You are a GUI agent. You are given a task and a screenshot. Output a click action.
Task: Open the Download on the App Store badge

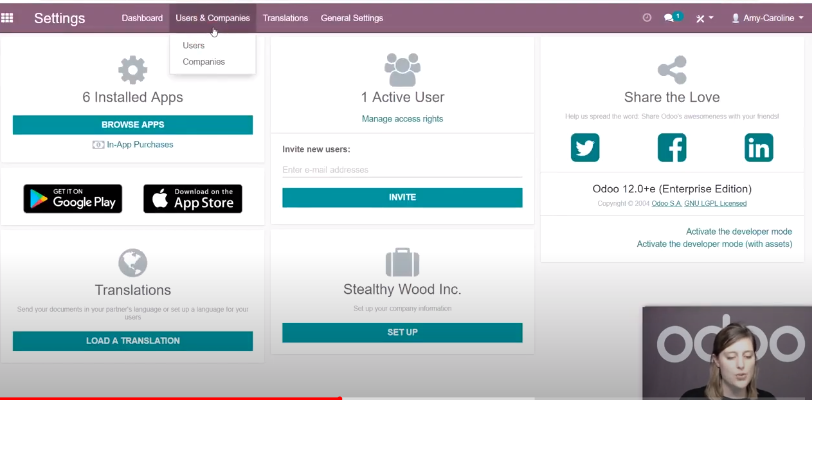[x=193, y=198]
